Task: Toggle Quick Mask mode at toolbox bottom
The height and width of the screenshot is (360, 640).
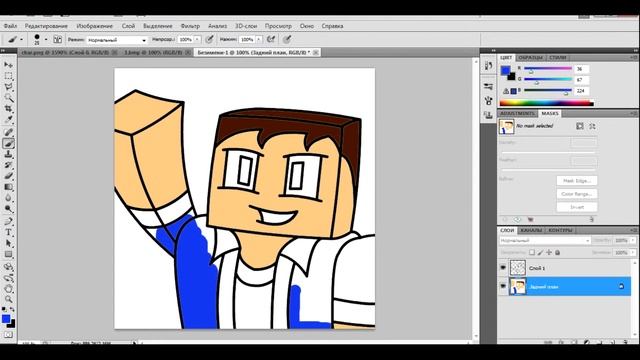Action: point(8,335)
